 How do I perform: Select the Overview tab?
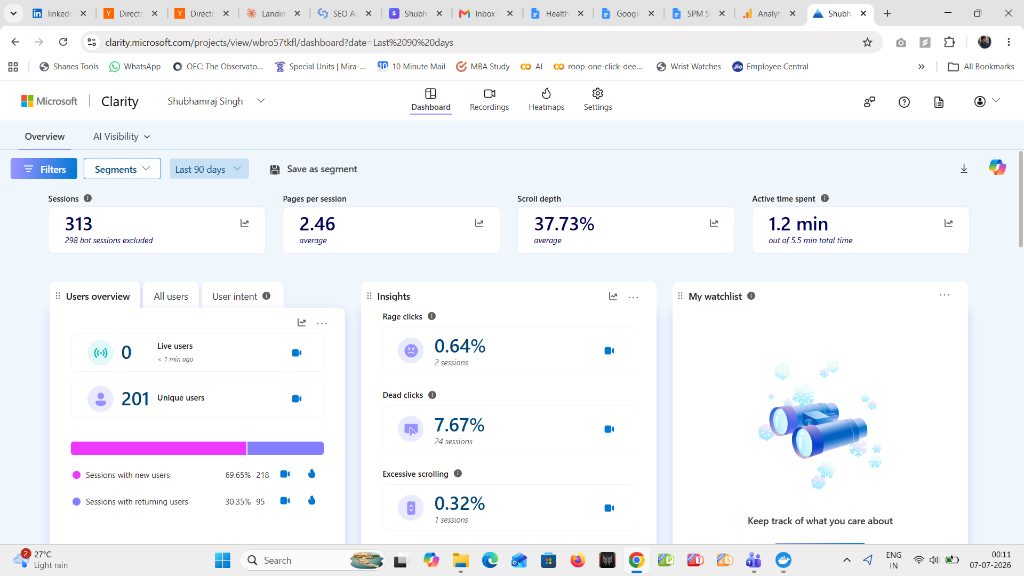44,136
